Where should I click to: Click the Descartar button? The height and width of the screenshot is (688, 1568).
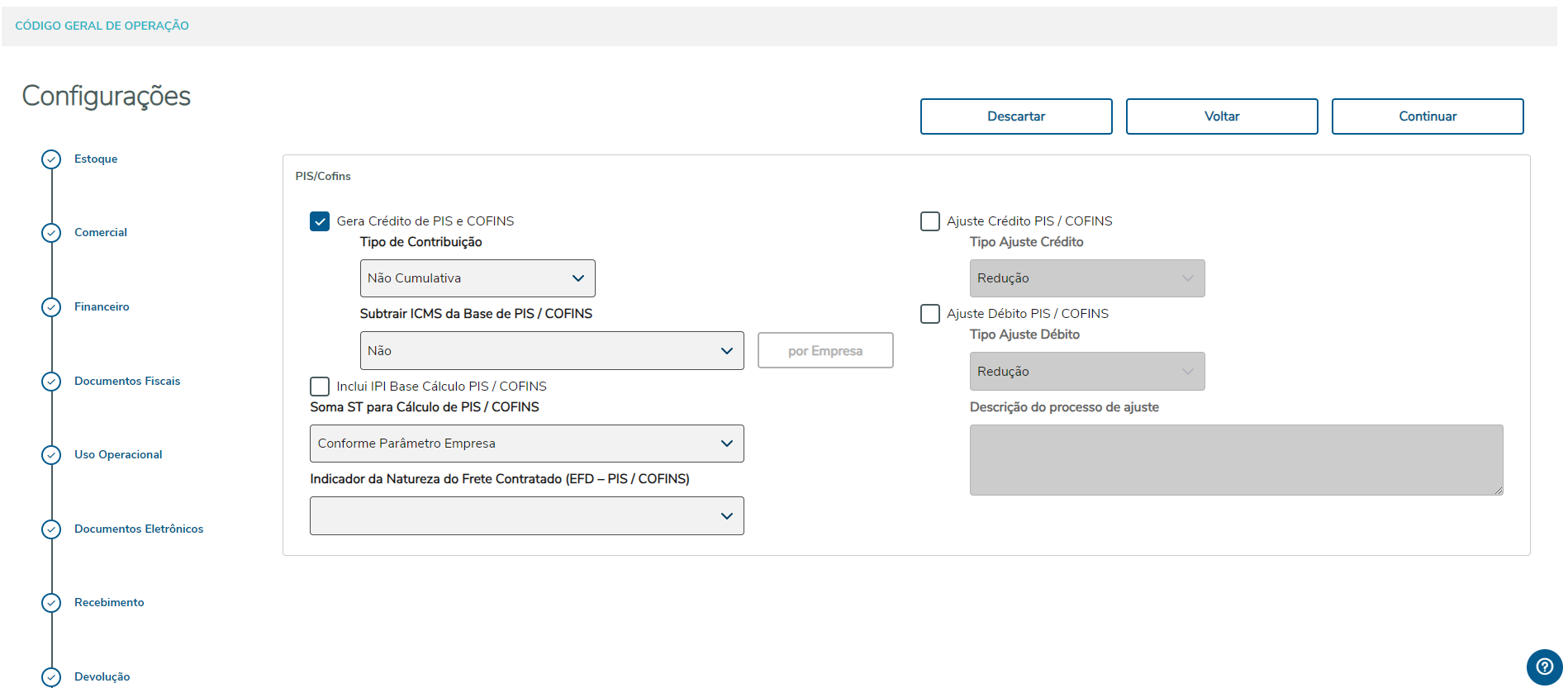coord(1016,116)
